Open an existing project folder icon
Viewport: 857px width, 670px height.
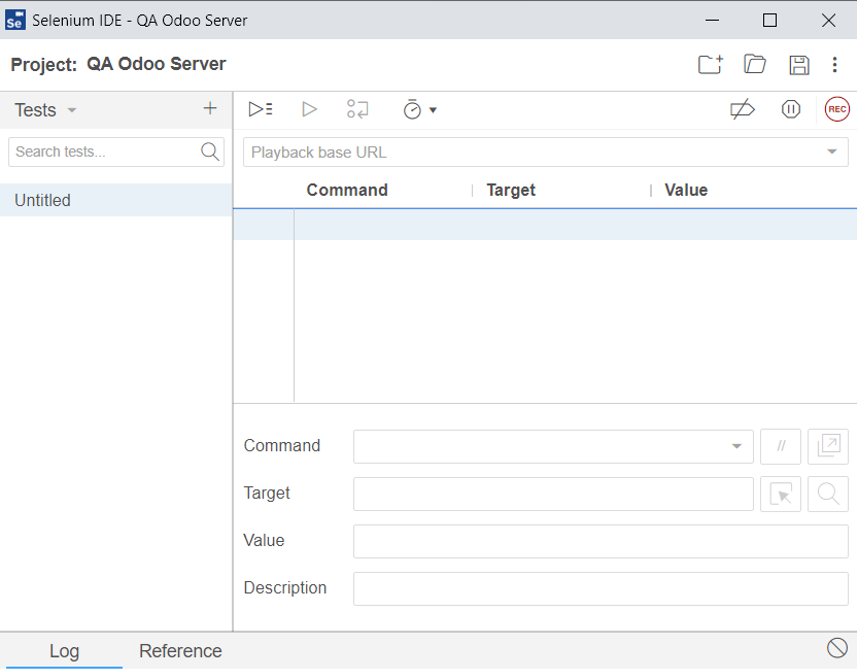coord(755,64)
